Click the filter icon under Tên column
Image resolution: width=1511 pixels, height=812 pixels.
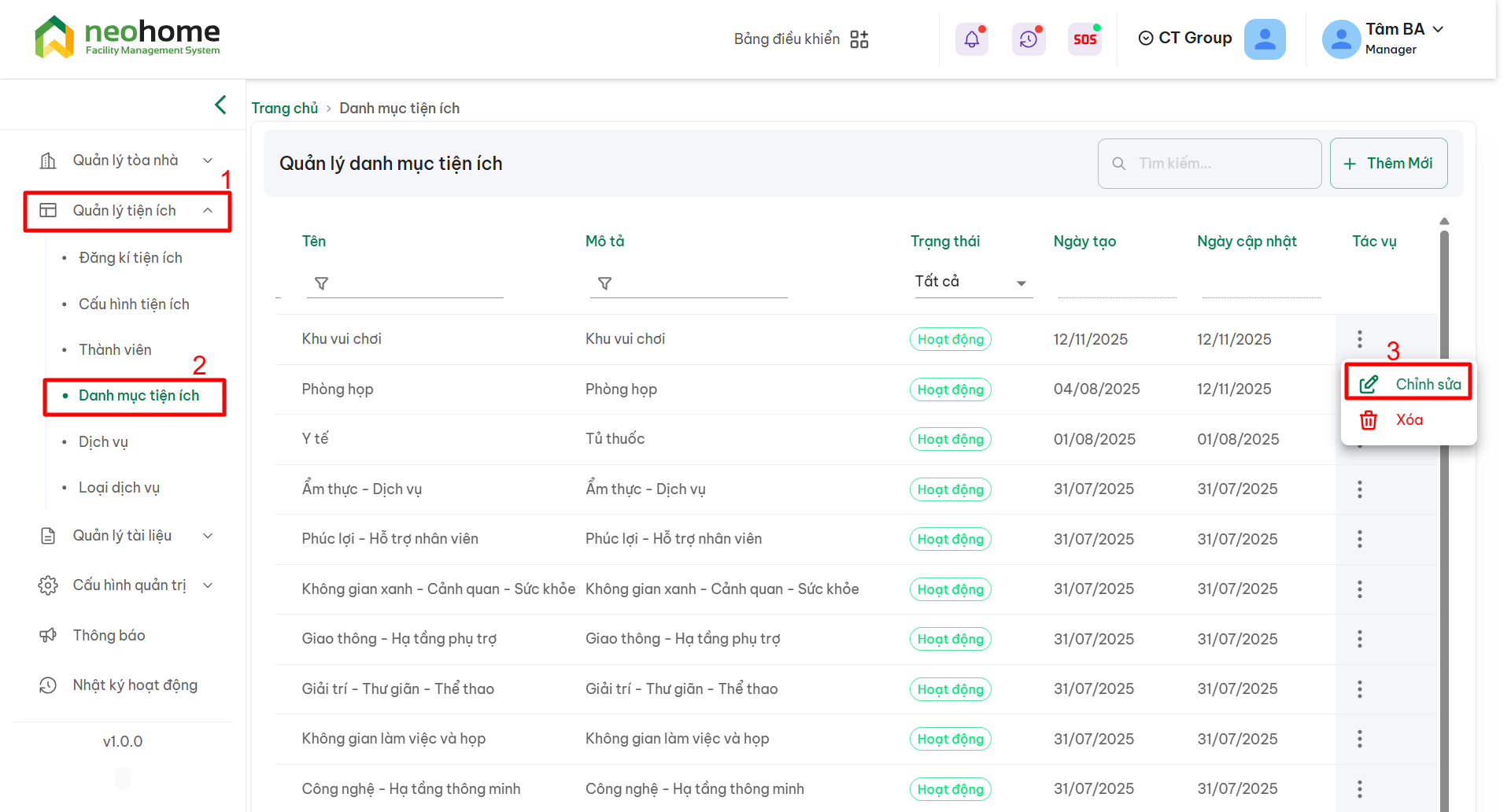click(321, 283)
